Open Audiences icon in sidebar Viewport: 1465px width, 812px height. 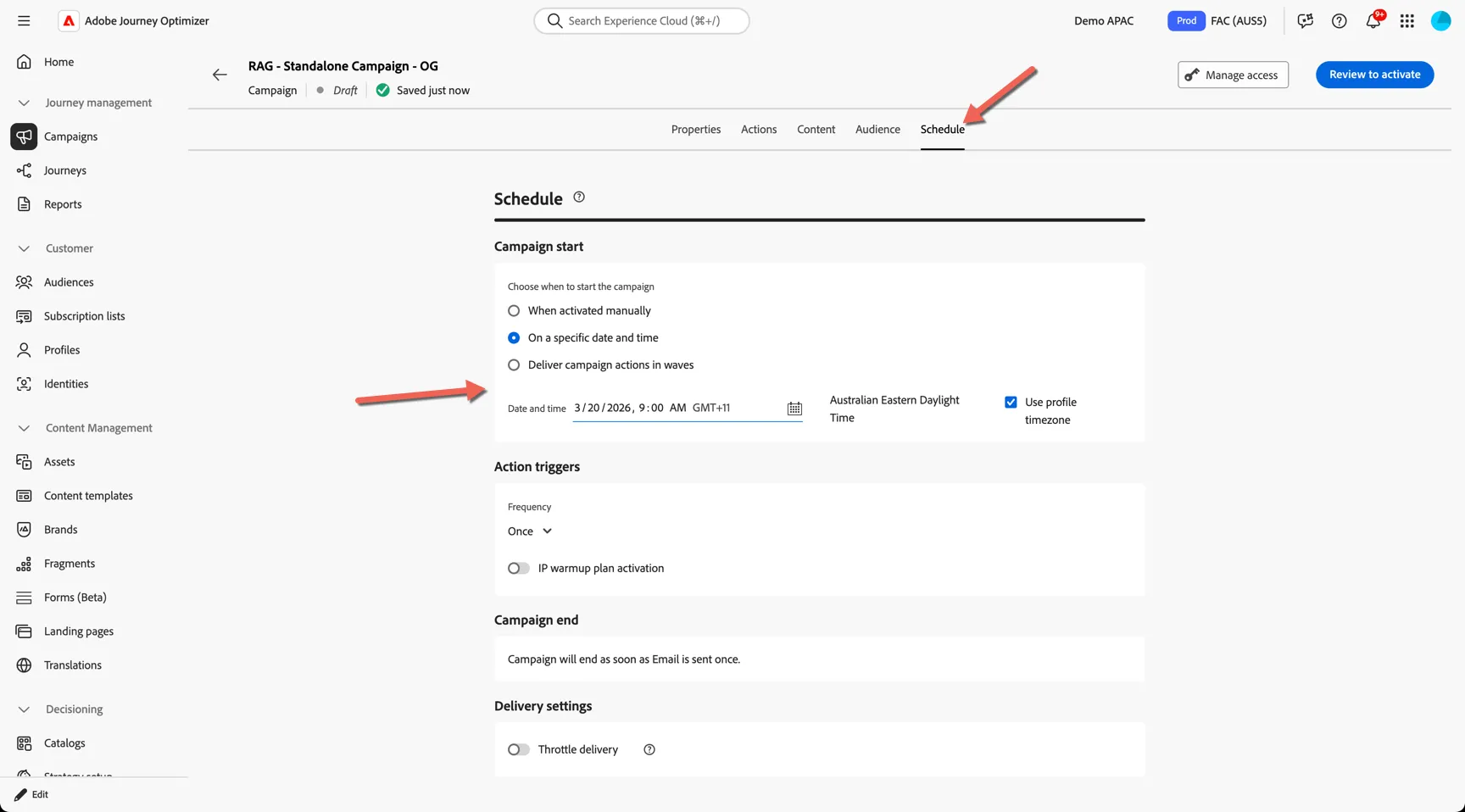(x=24, y=282)
